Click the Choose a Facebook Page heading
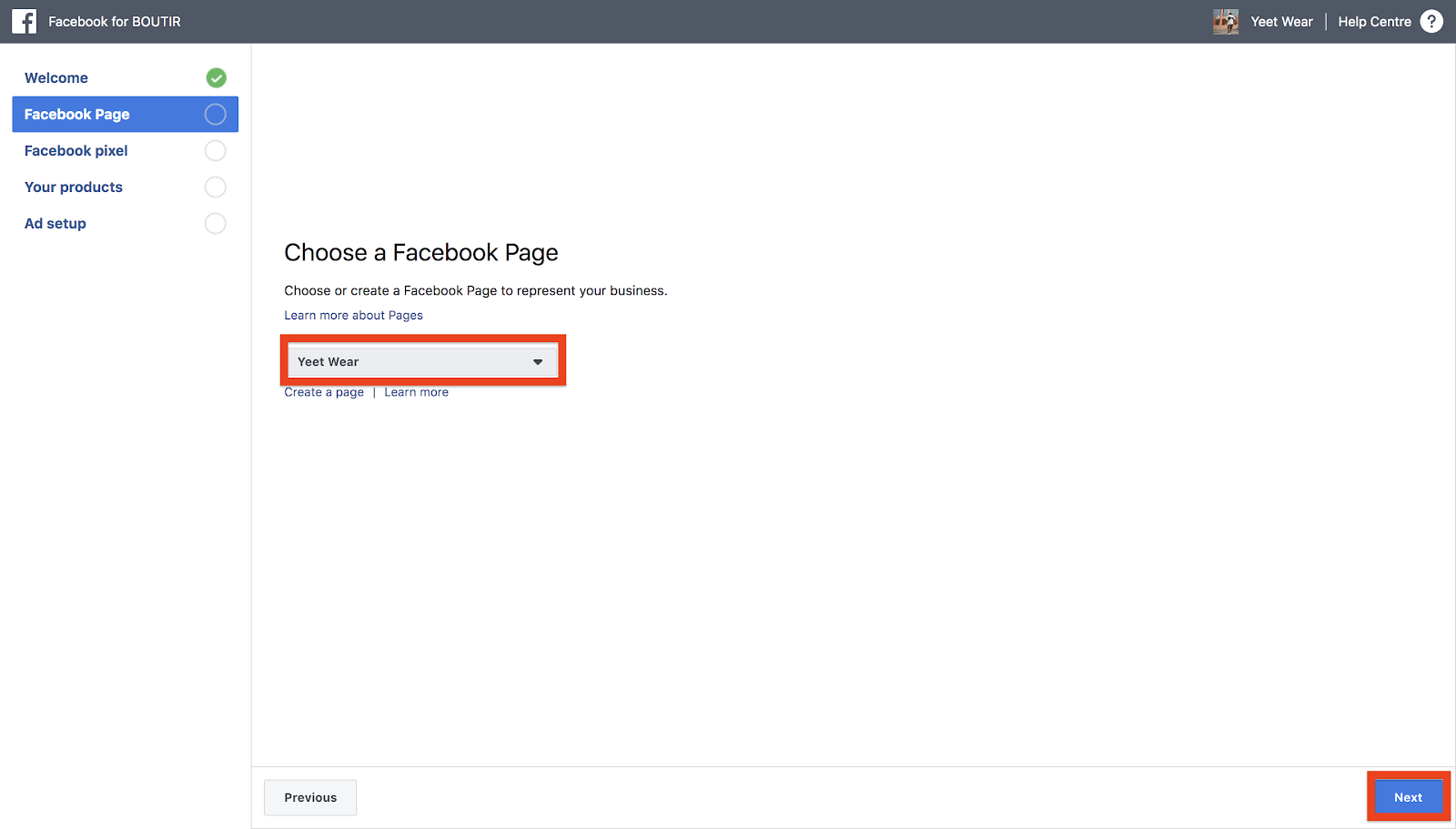This screenshot has height=829, width=1456. 421,252
